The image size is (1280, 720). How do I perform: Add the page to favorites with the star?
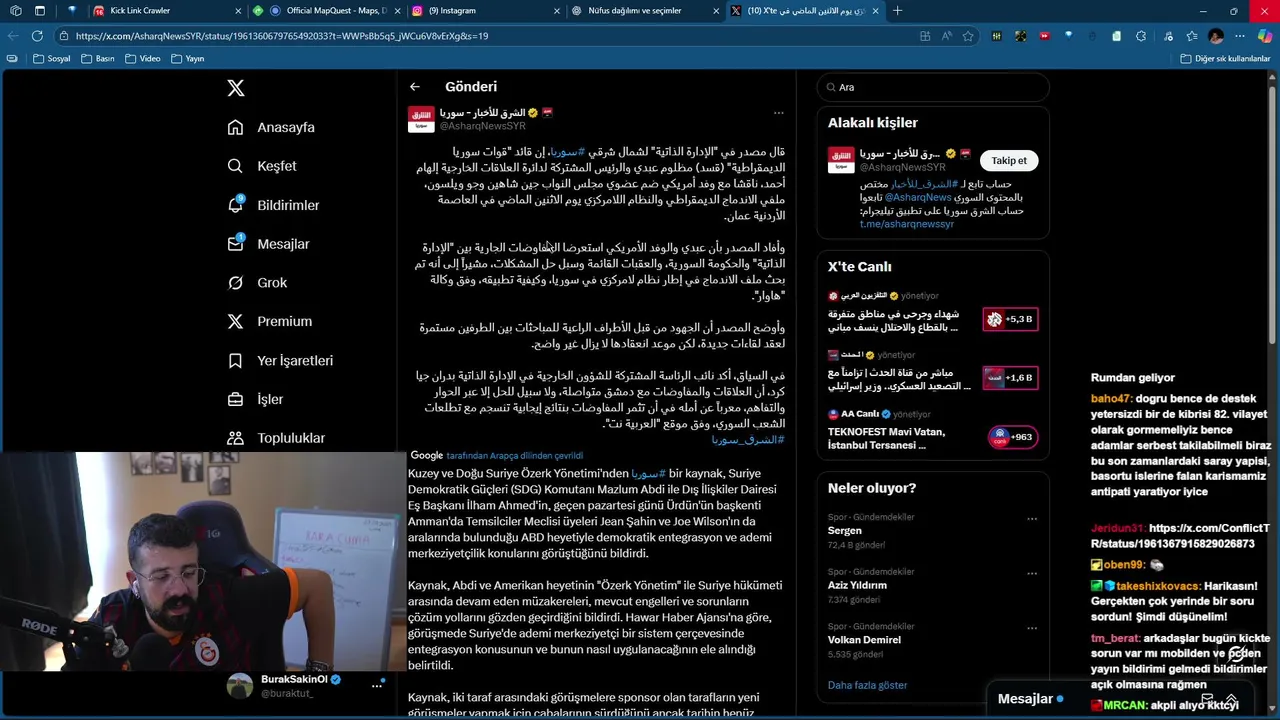968,36
